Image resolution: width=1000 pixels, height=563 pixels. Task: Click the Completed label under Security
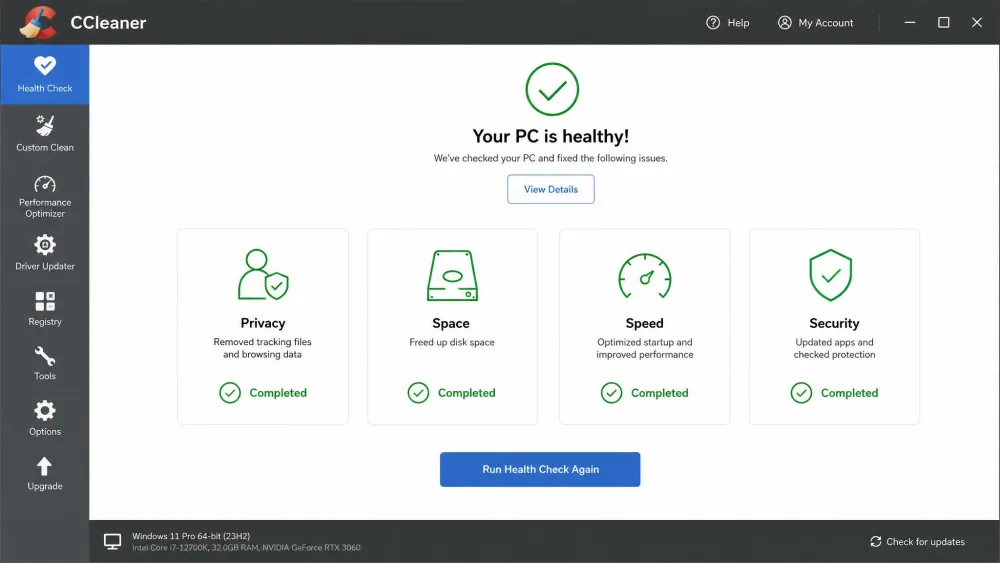point(849,393)
